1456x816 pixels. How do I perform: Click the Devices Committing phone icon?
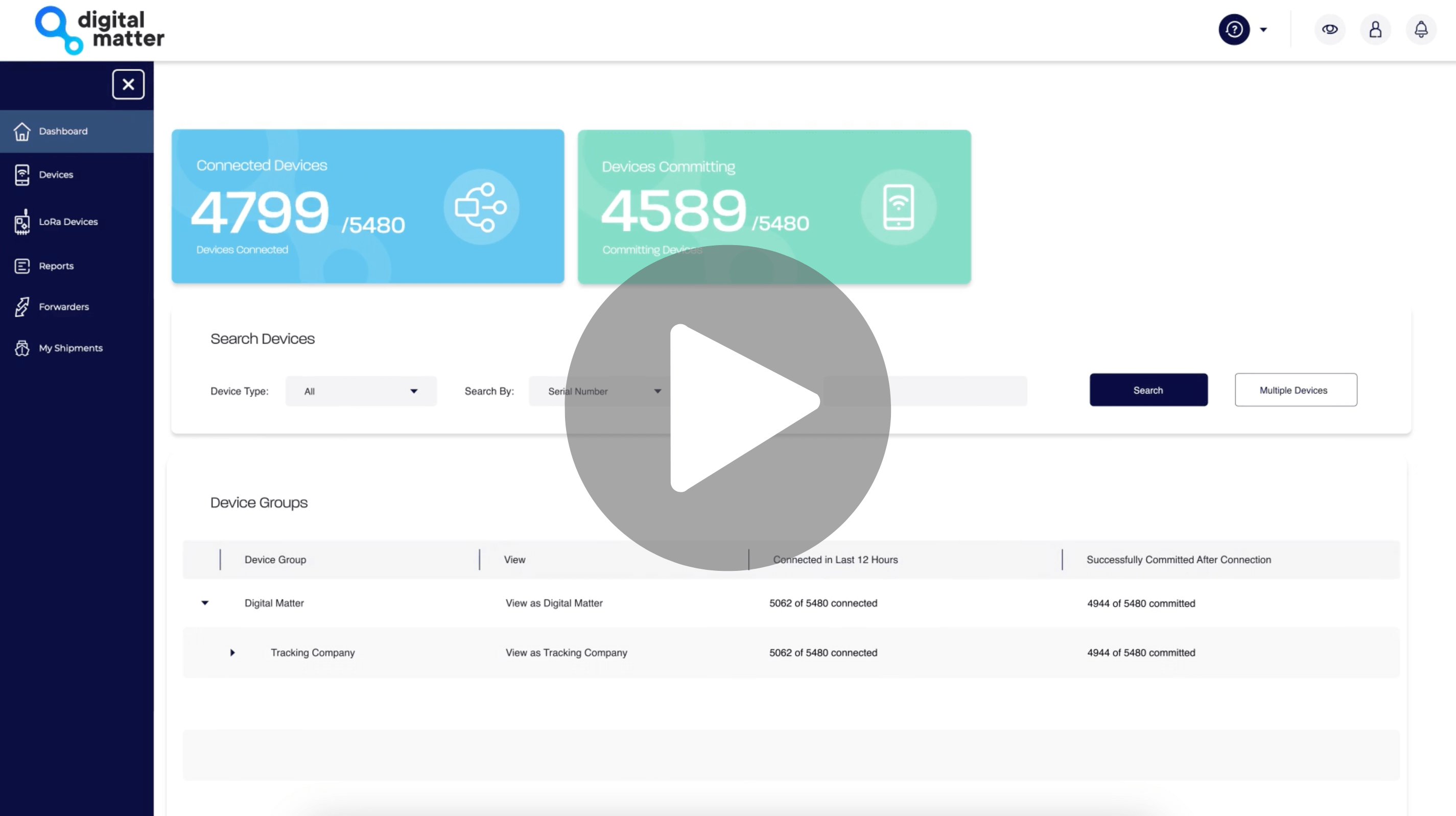(x=898, y=207)
